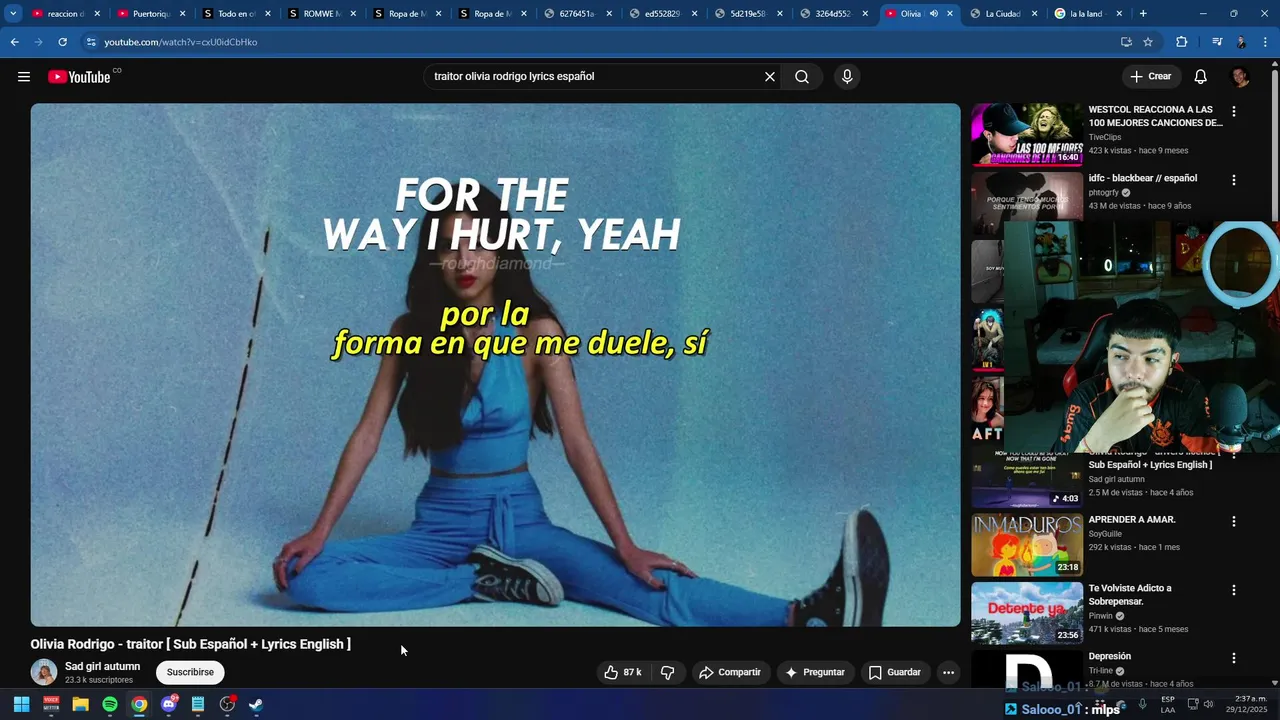Open options for idfc blackbear video

coord(1234,180)
